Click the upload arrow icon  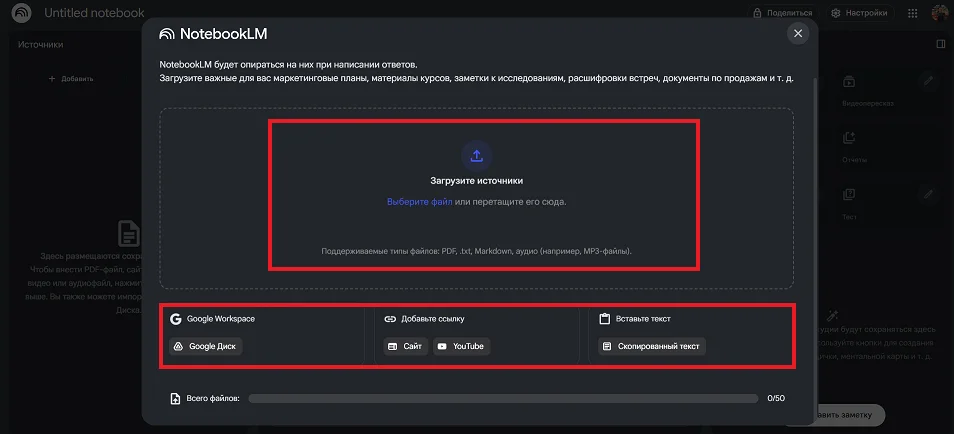pos(477,155)
